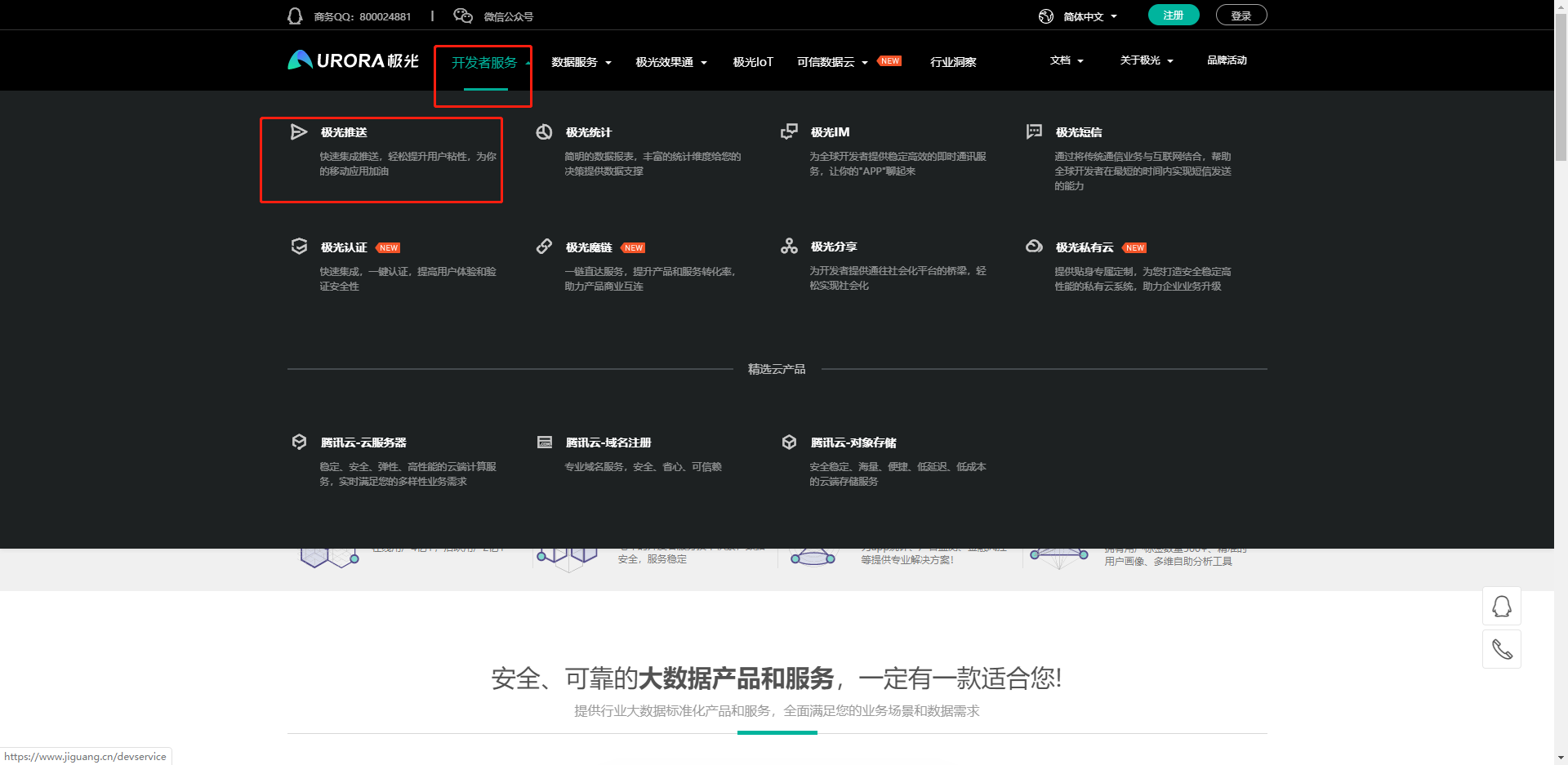
Task: Click the 登录 button
Action: (x=1241, y=15)
